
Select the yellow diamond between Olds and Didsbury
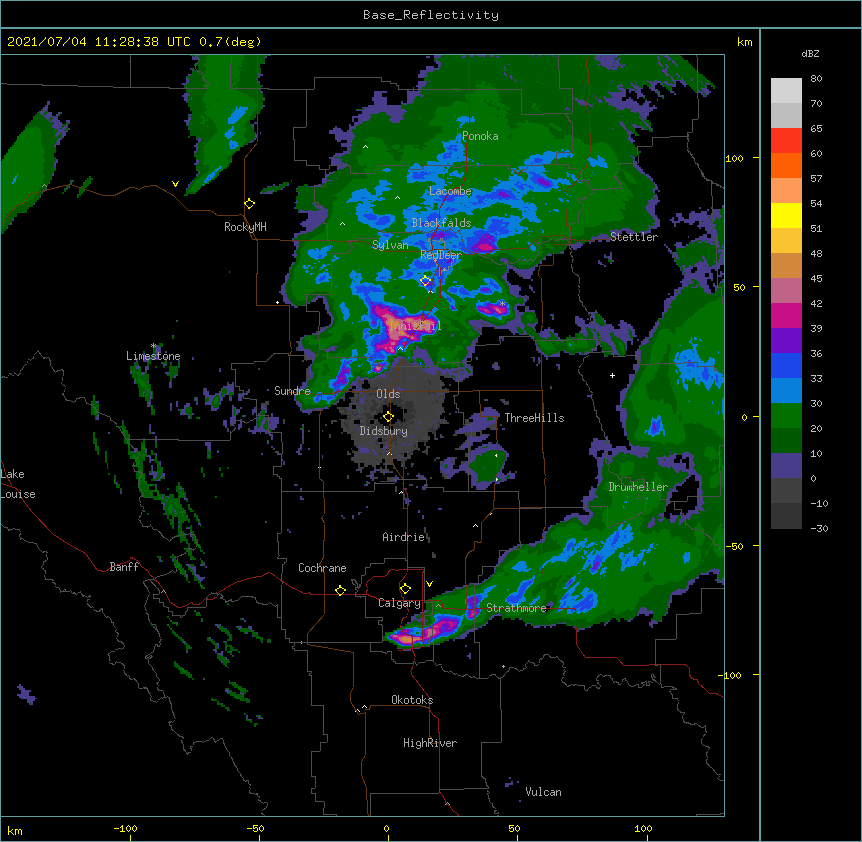(388, 416)
